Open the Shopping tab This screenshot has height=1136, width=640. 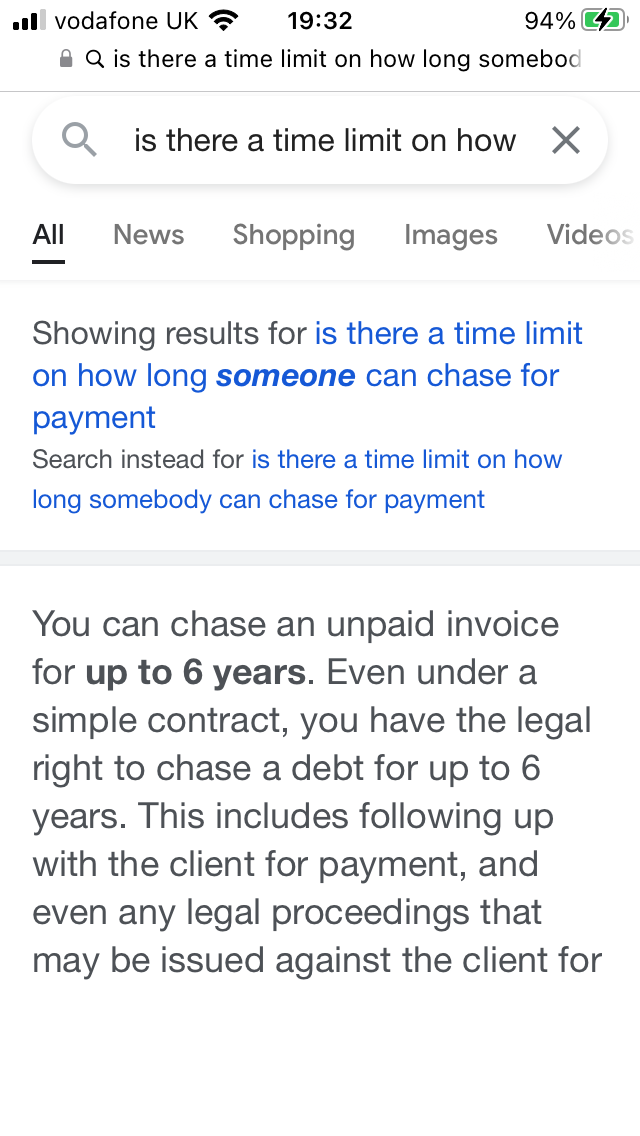pyautogui.click(x=293, y=235)
